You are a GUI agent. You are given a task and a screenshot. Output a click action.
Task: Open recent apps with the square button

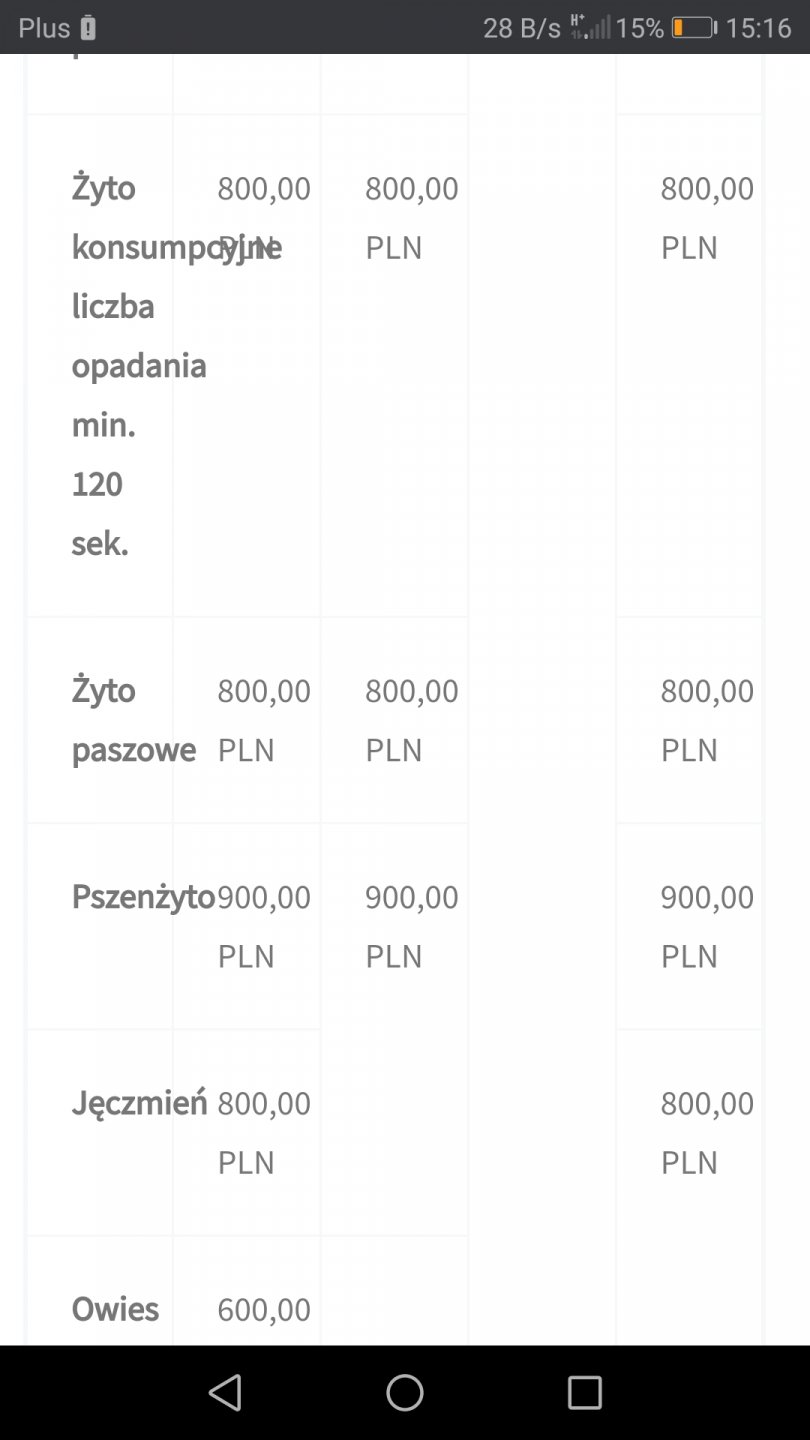click(584, 1392)
